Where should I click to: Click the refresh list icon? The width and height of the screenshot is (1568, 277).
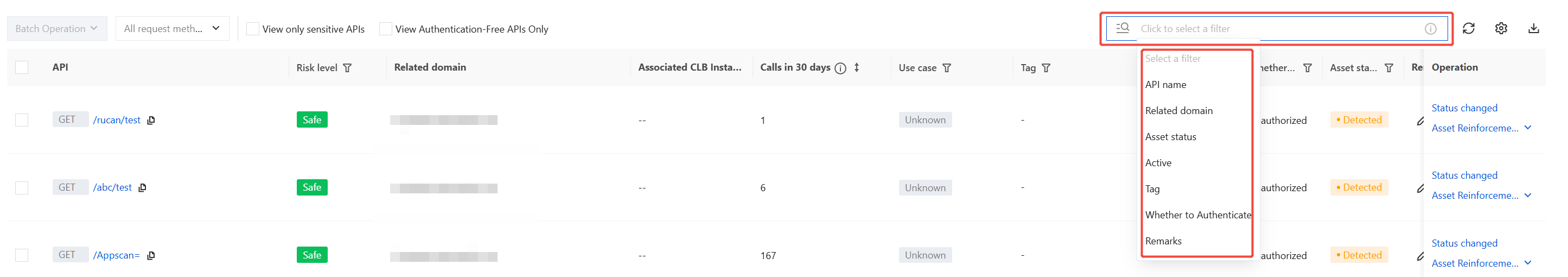coord(1468,29)
